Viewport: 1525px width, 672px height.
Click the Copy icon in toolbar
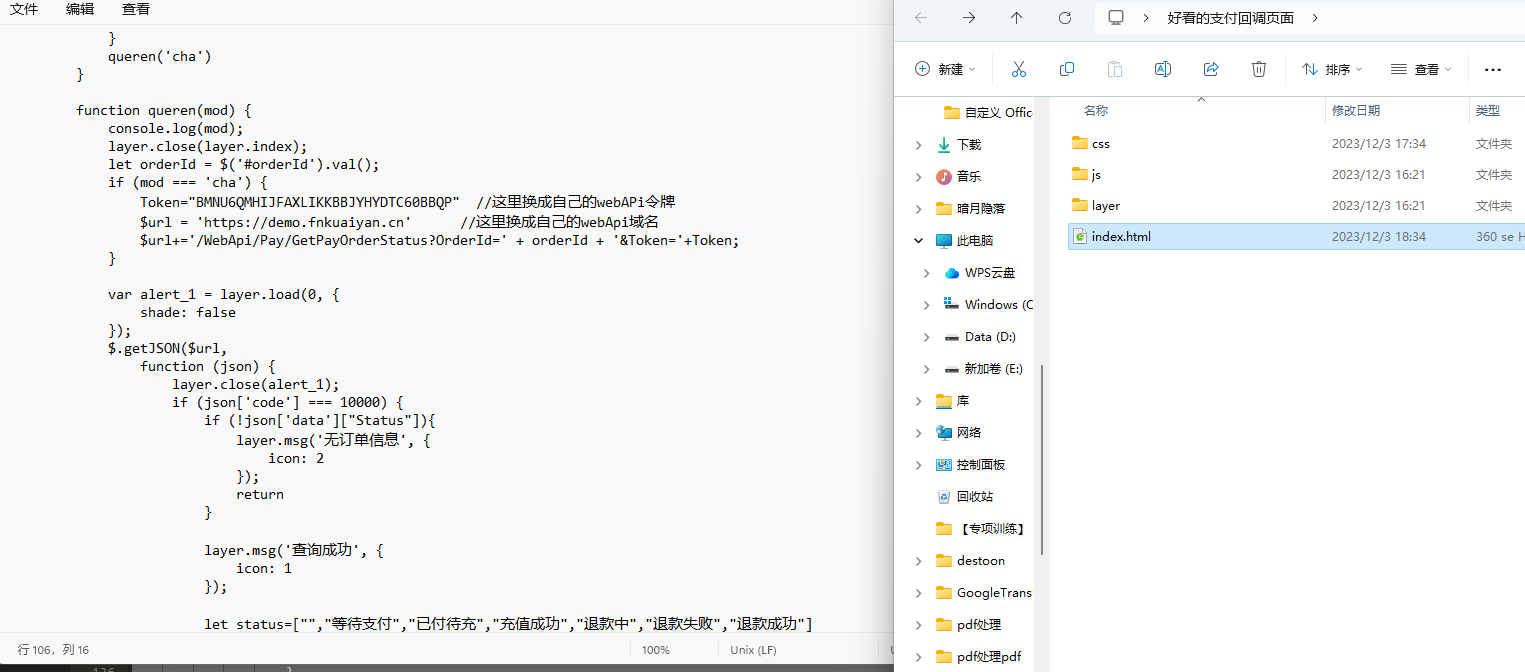[1067, 69]
